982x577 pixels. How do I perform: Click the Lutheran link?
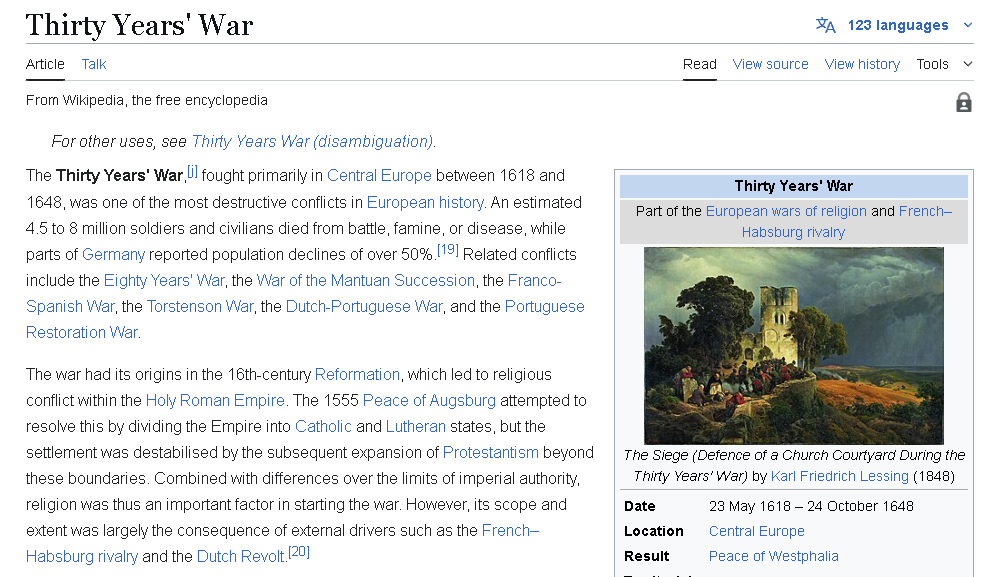(416, 427)
